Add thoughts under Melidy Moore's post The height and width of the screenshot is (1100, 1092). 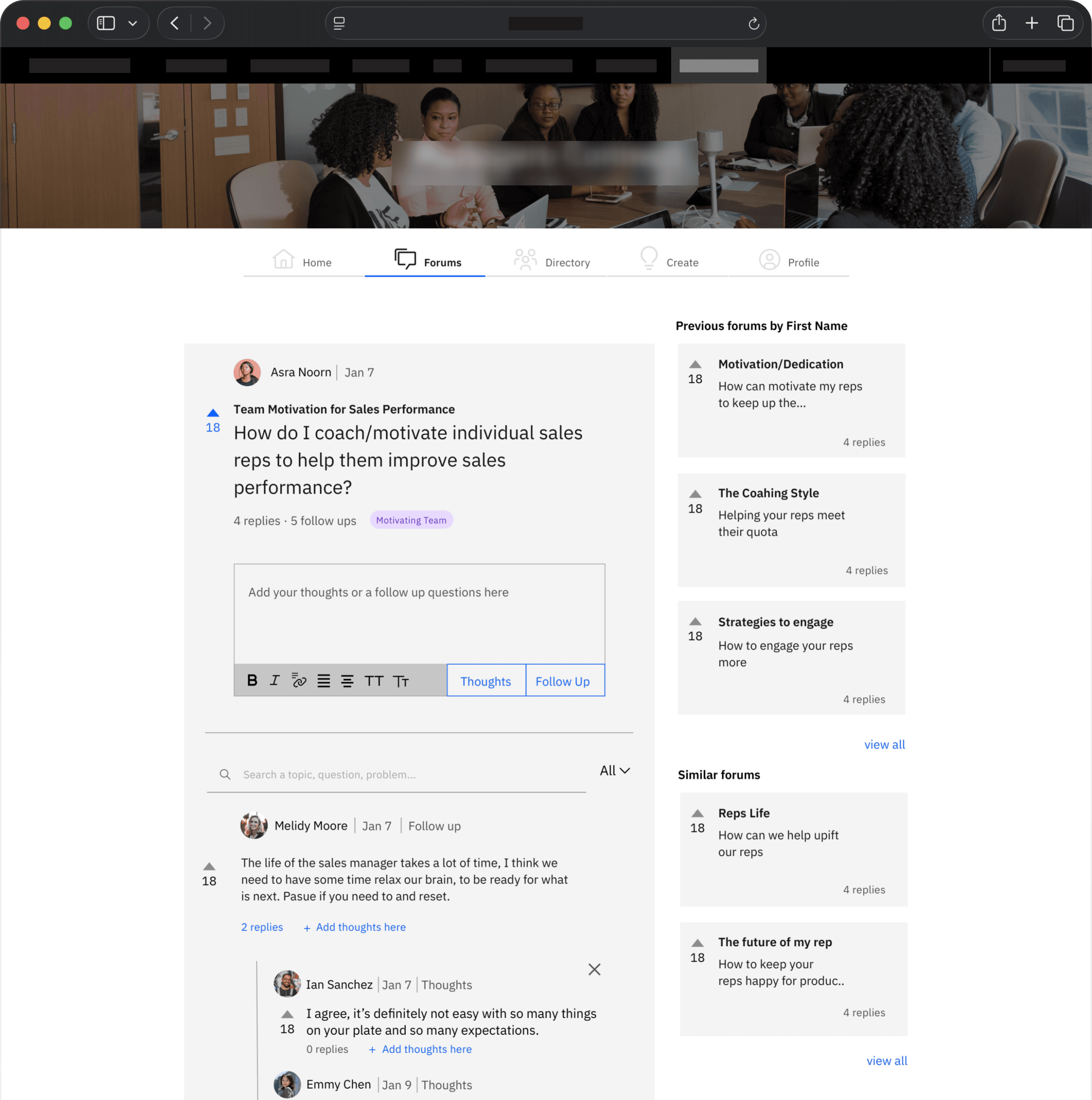coord(354,927)
